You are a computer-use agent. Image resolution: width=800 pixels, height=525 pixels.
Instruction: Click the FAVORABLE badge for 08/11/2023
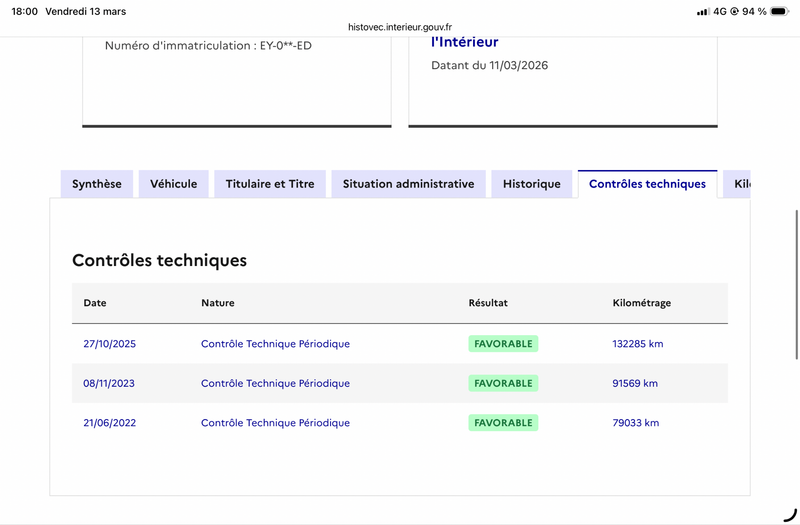click(x=503, y=383)
